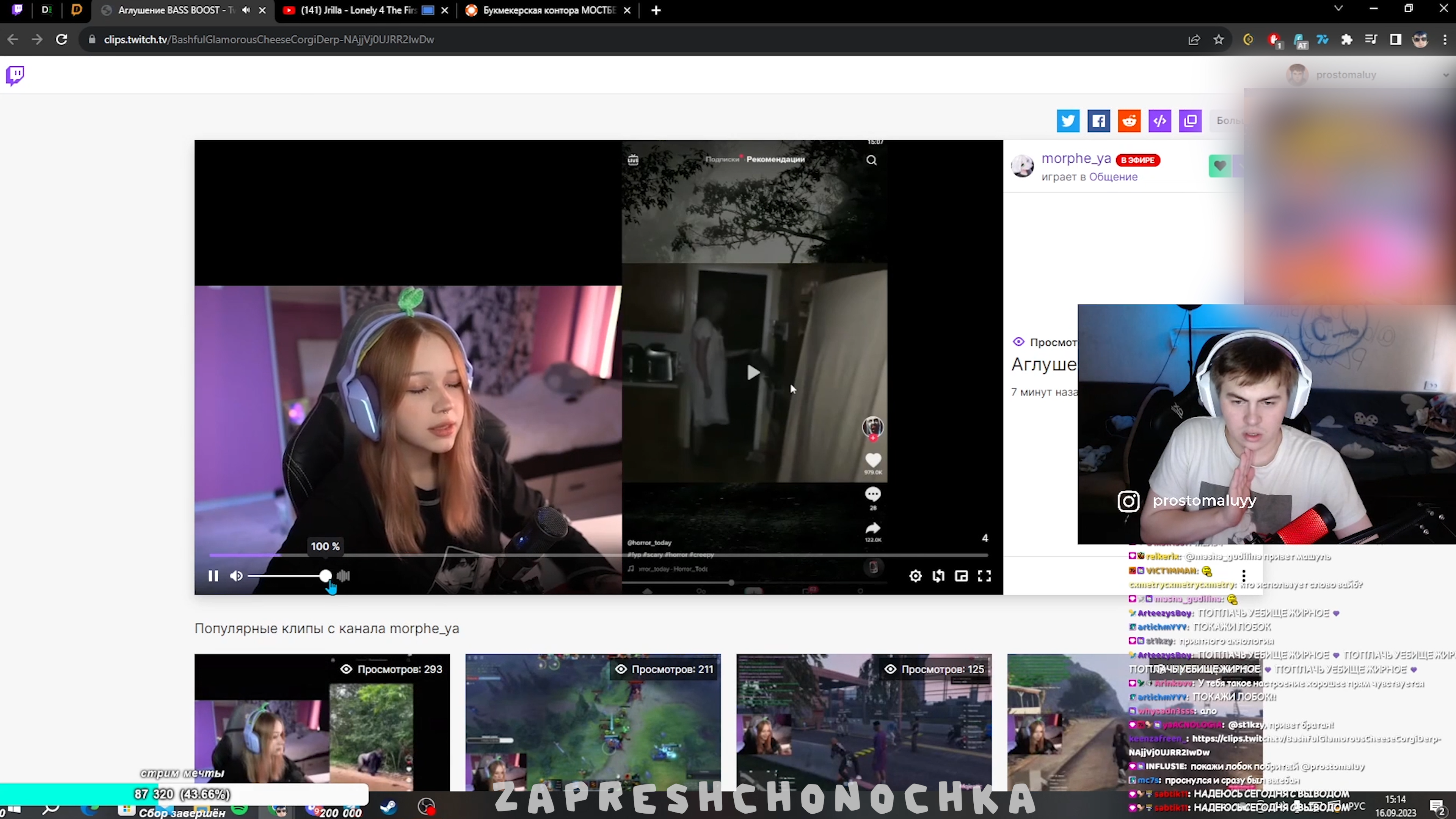1456x819 pixels.
Task: Open the extensions puzzle menu
Action: [1347, 39]
